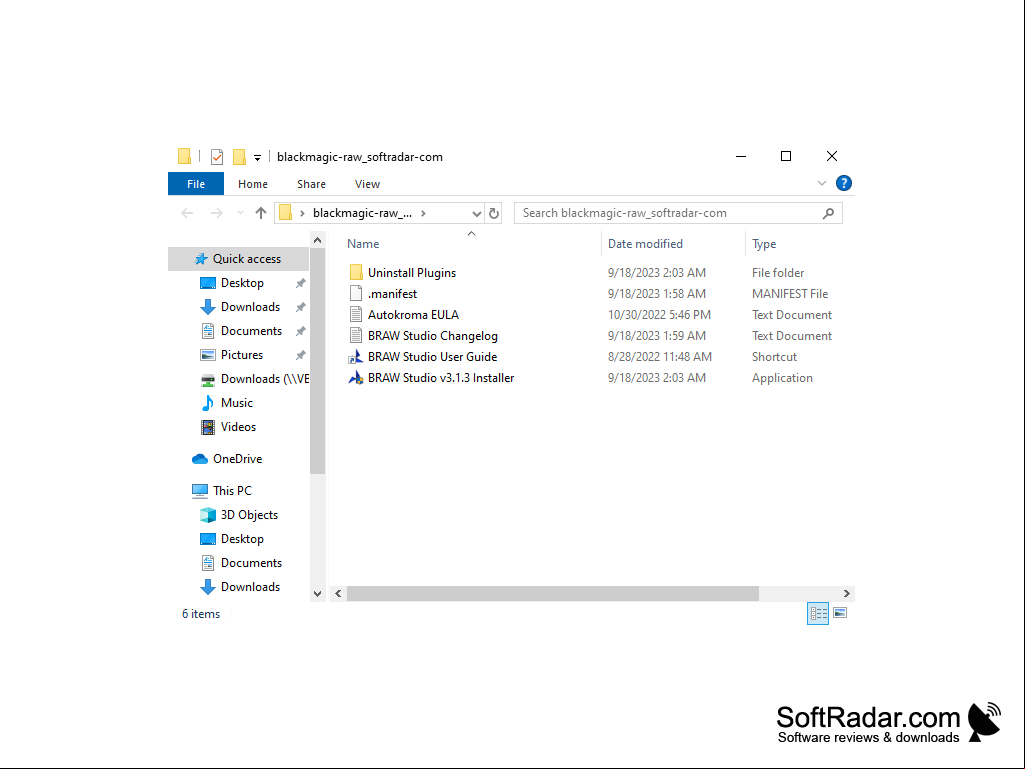Go up one folder level
Image resolution: width=1025 pixels, height=769 pixels.
(261, 213)
